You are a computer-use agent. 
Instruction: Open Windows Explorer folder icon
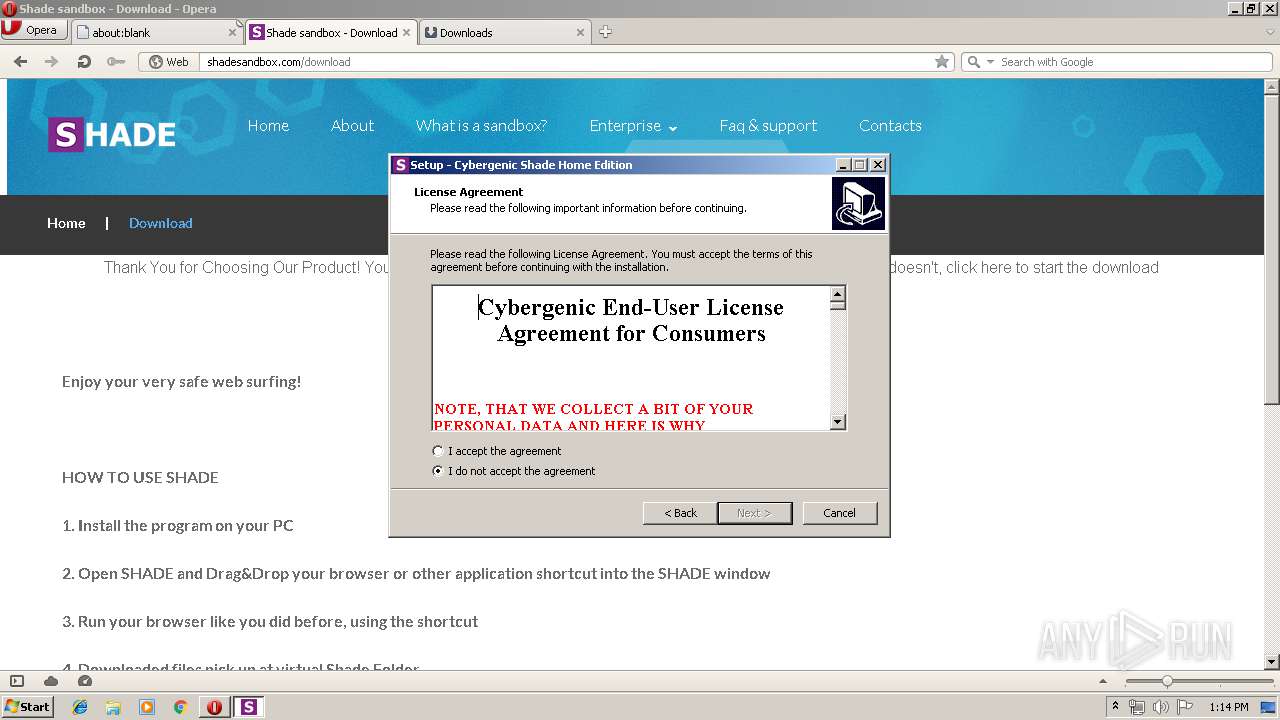coord(113,707)
